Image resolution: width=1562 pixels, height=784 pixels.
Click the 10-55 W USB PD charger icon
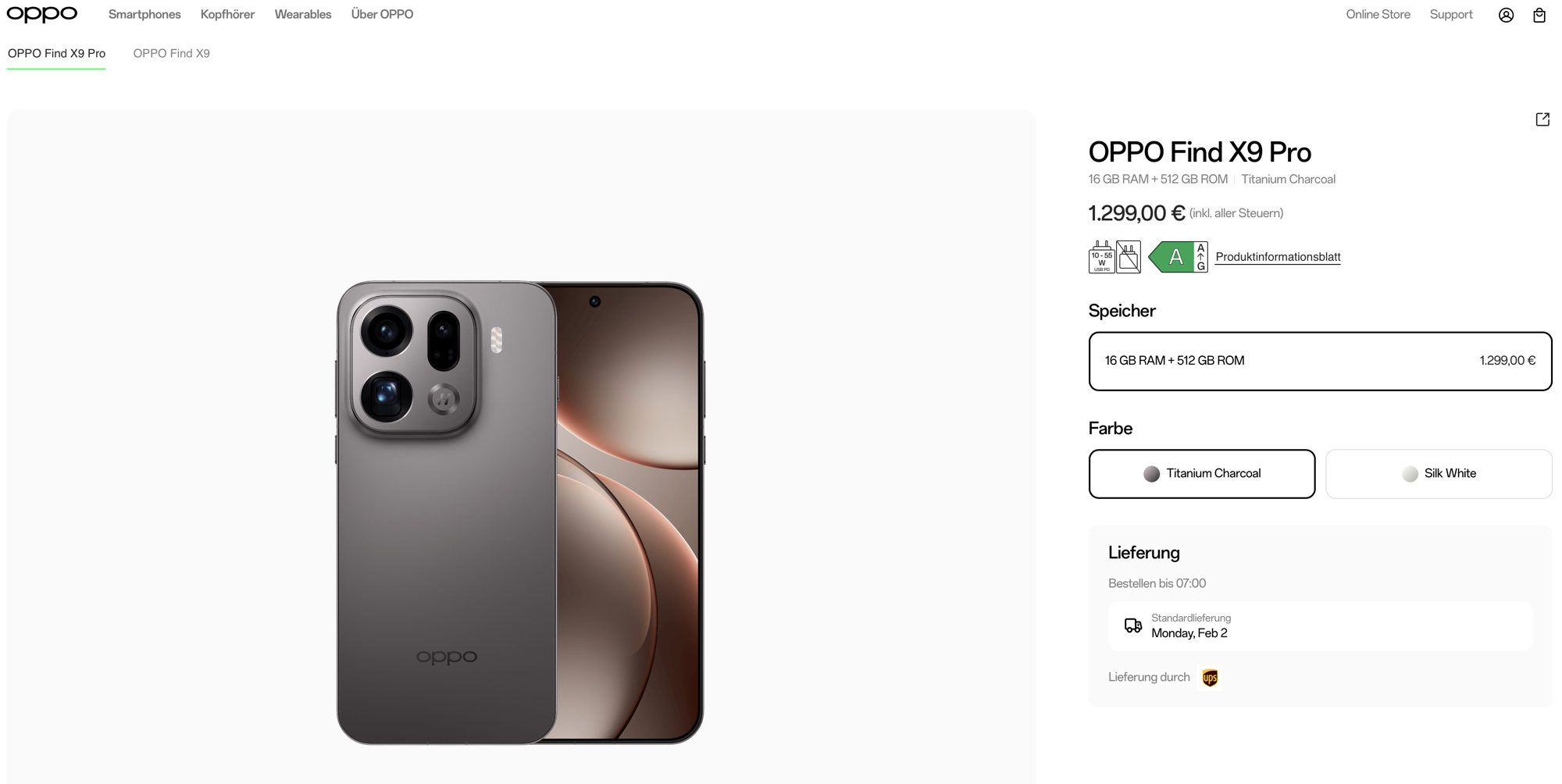[x=1101, y=257]
